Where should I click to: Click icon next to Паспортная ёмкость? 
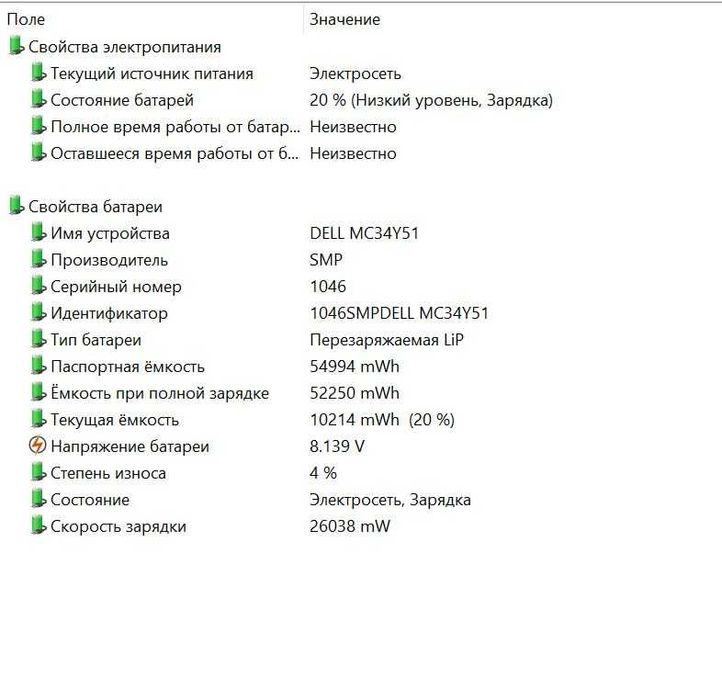tap(38, 366)
